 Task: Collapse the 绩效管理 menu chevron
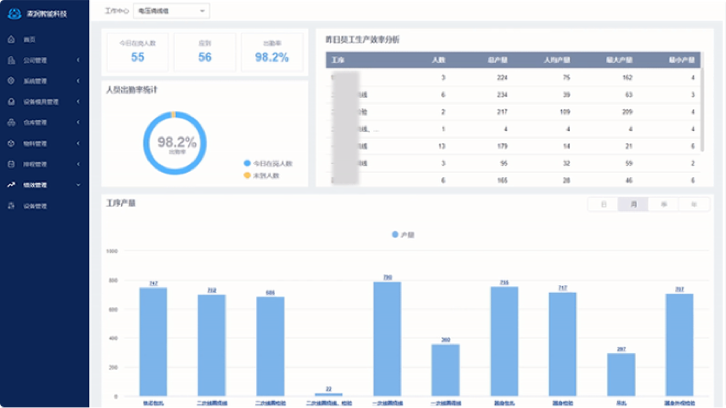(78, 185)
